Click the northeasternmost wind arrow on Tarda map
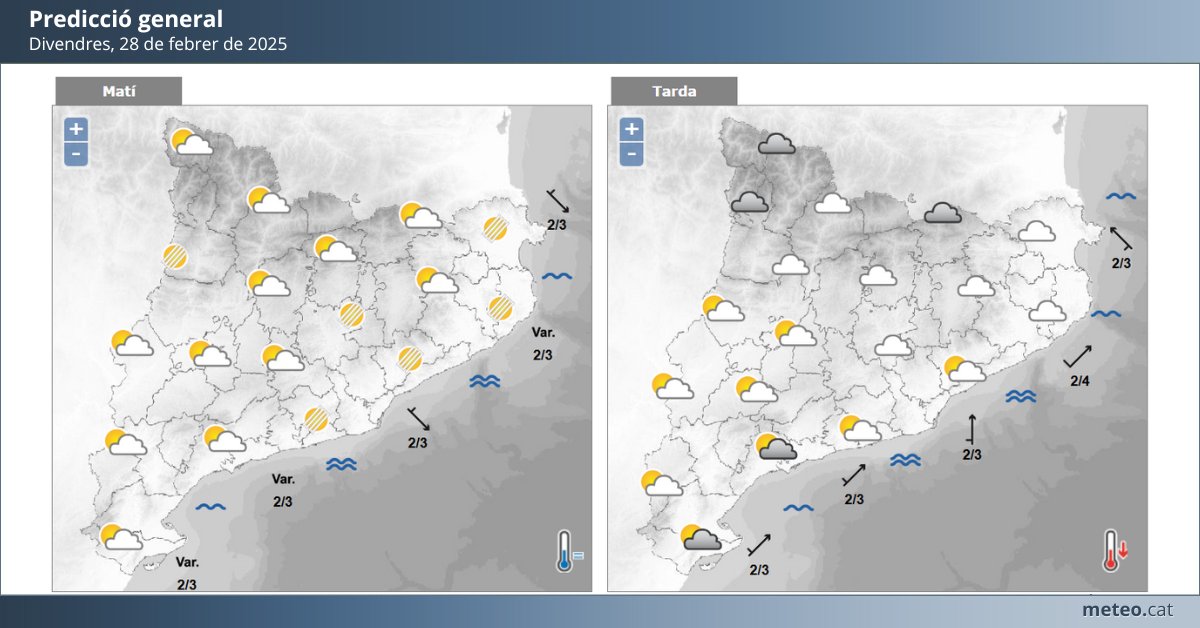This screenshot has height=628, width=1200. coord(1121,237)
